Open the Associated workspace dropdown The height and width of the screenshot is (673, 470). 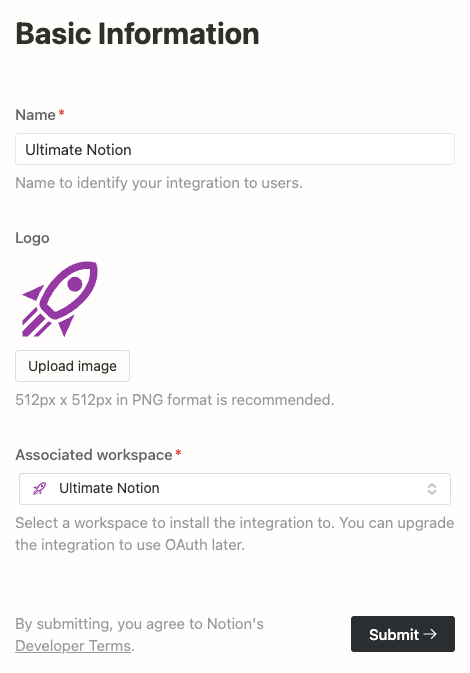click(x=235, y=489)
